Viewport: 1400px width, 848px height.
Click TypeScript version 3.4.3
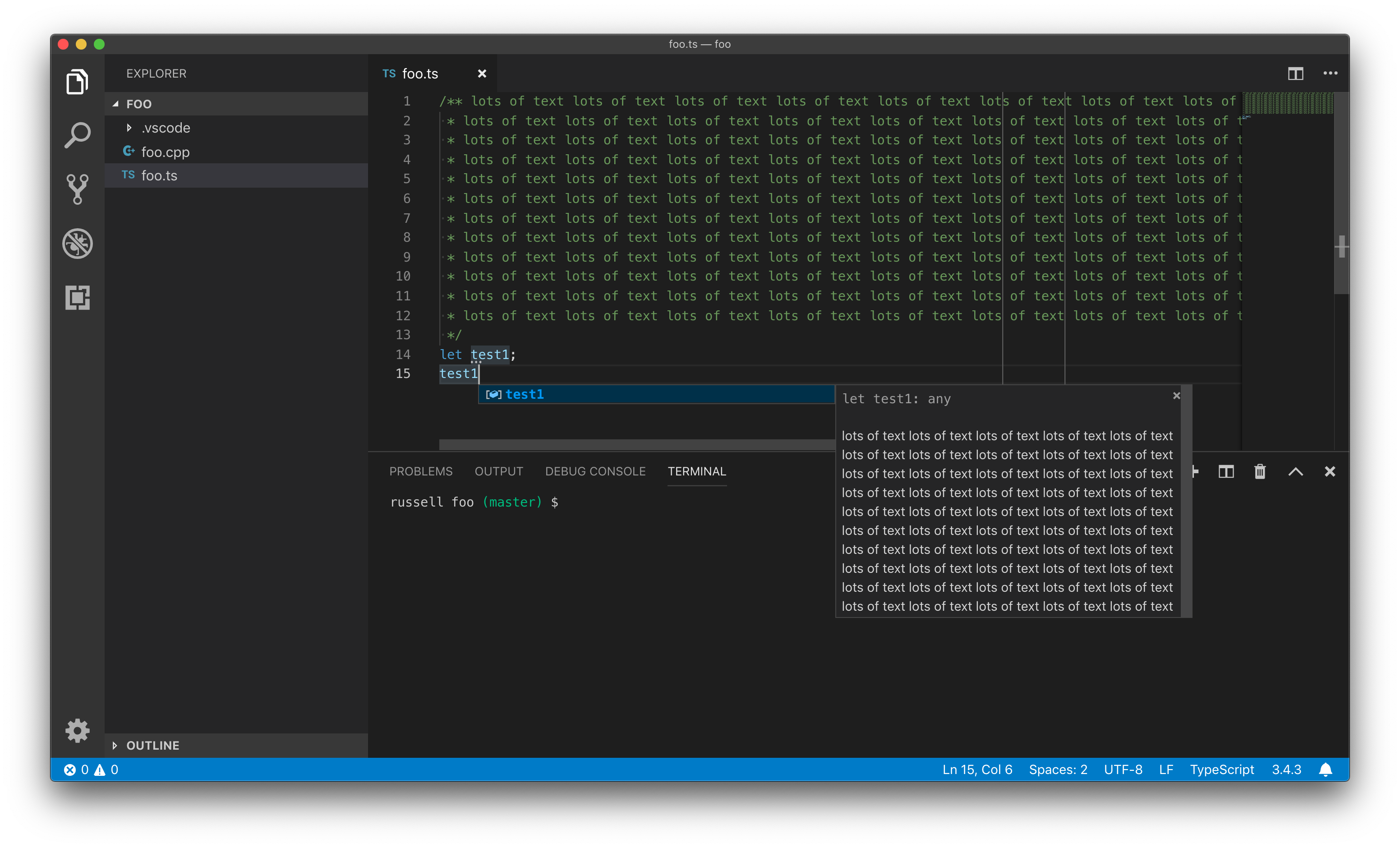(1286, 770)
